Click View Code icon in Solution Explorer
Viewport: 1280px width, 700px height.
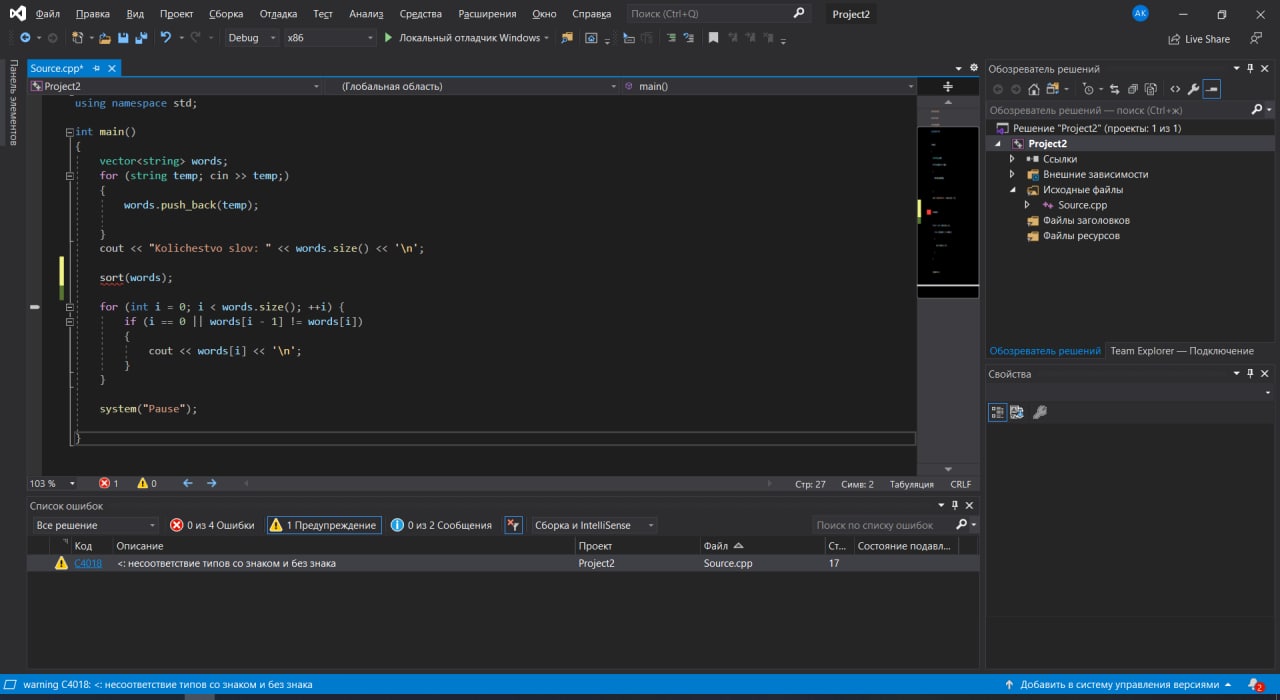[1175, 89]
